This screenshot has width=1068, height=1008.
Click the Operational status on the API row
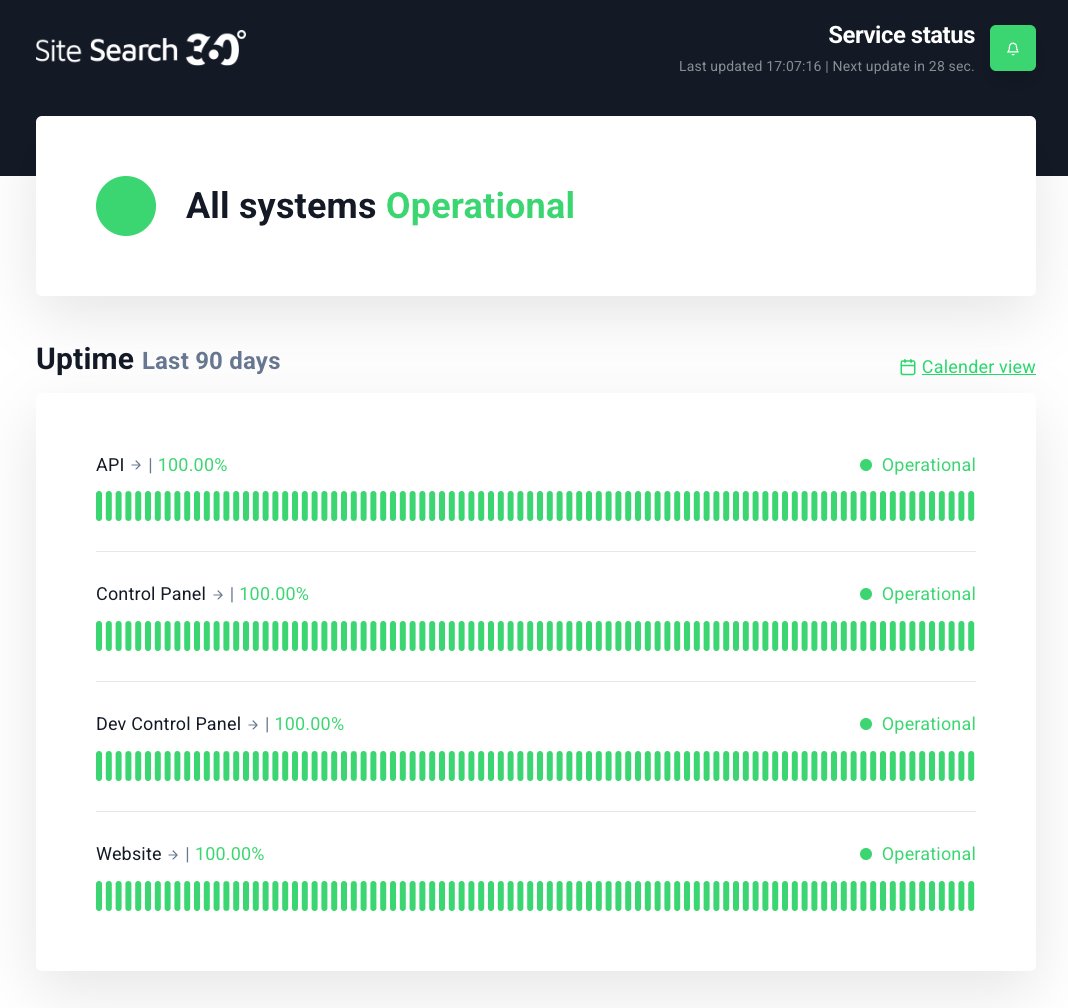point(928,465)
